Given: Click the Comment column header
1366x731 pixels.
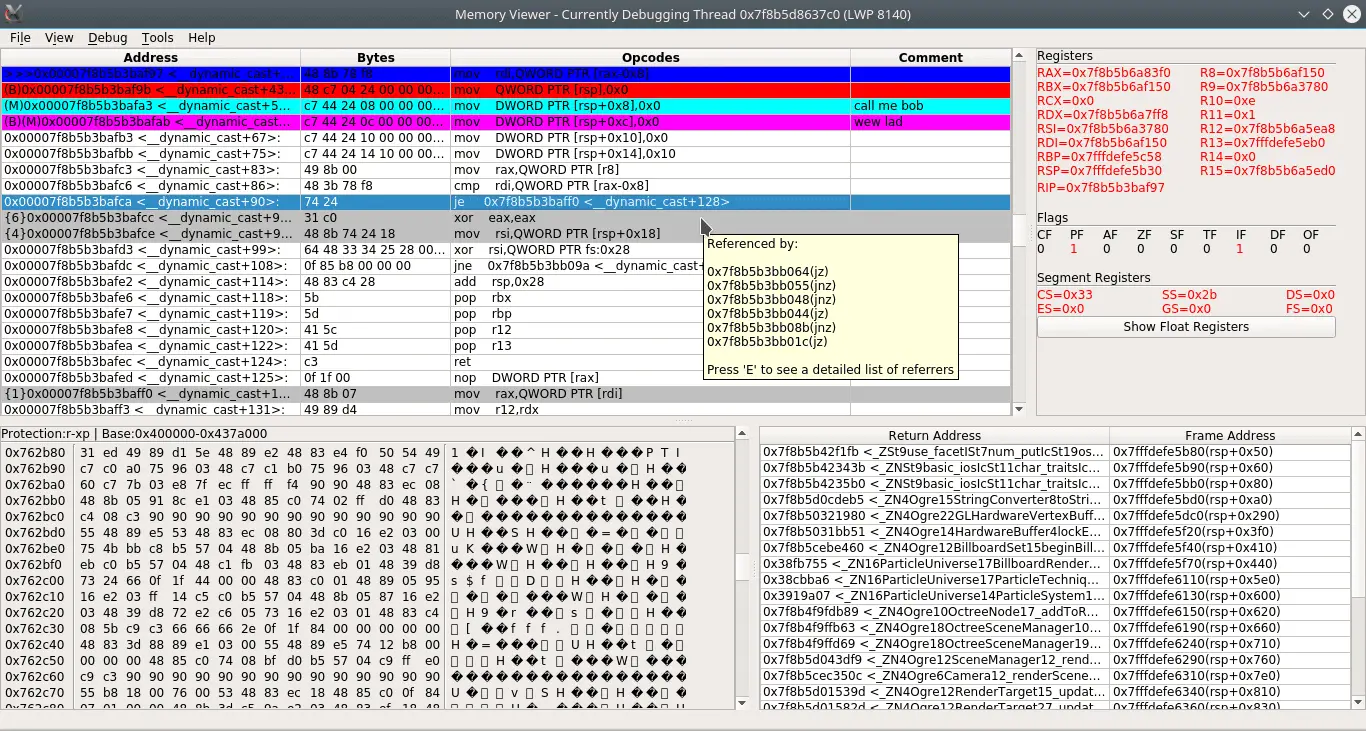Looking at the screenshot, I should [x=931, y=58].
